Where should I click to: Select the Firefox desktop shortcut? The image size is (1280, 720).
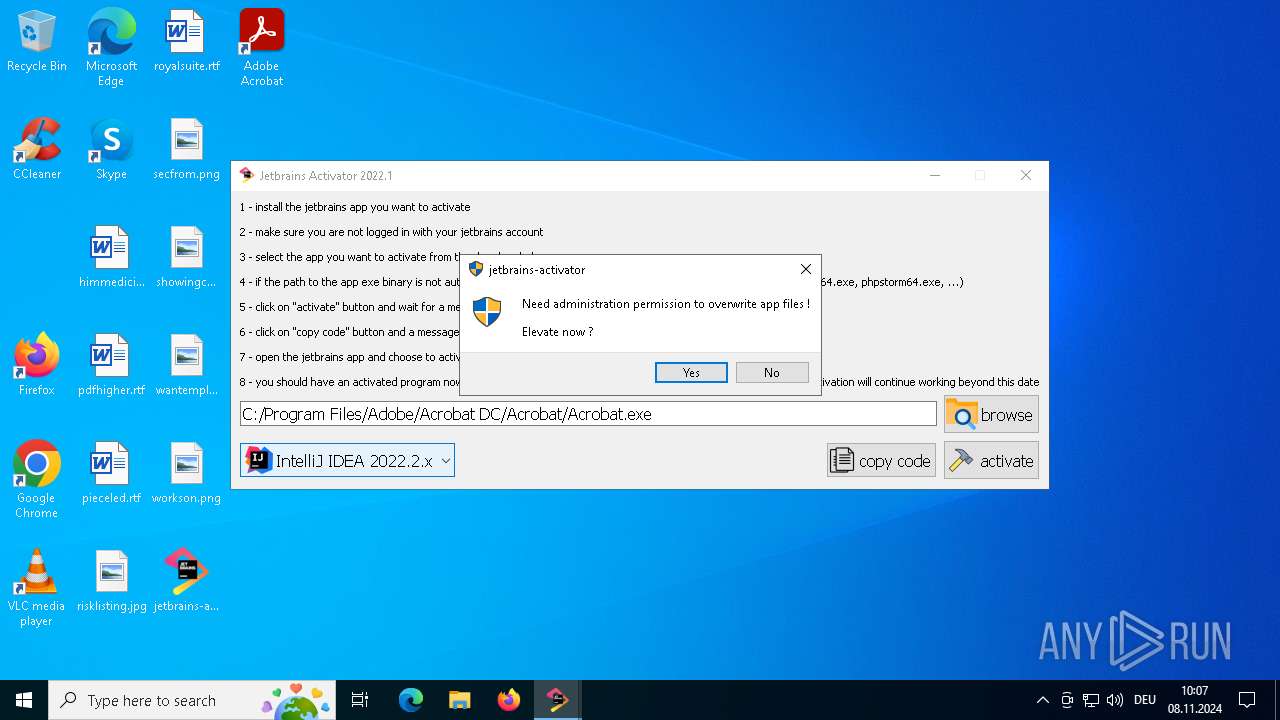click(37, 366)
